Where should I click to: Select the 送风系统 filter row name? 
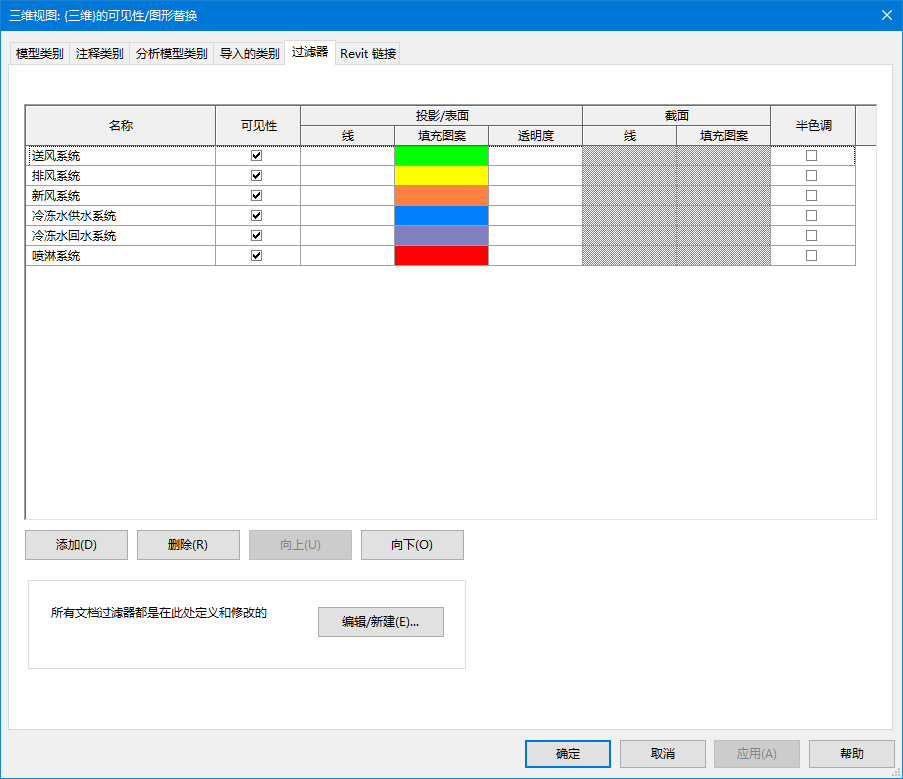click(x=121, y=155)
